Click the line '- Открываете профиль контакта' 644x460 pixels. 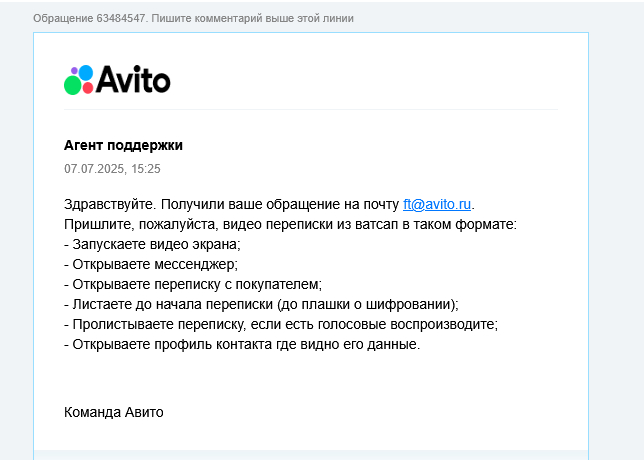pos(242,344)
